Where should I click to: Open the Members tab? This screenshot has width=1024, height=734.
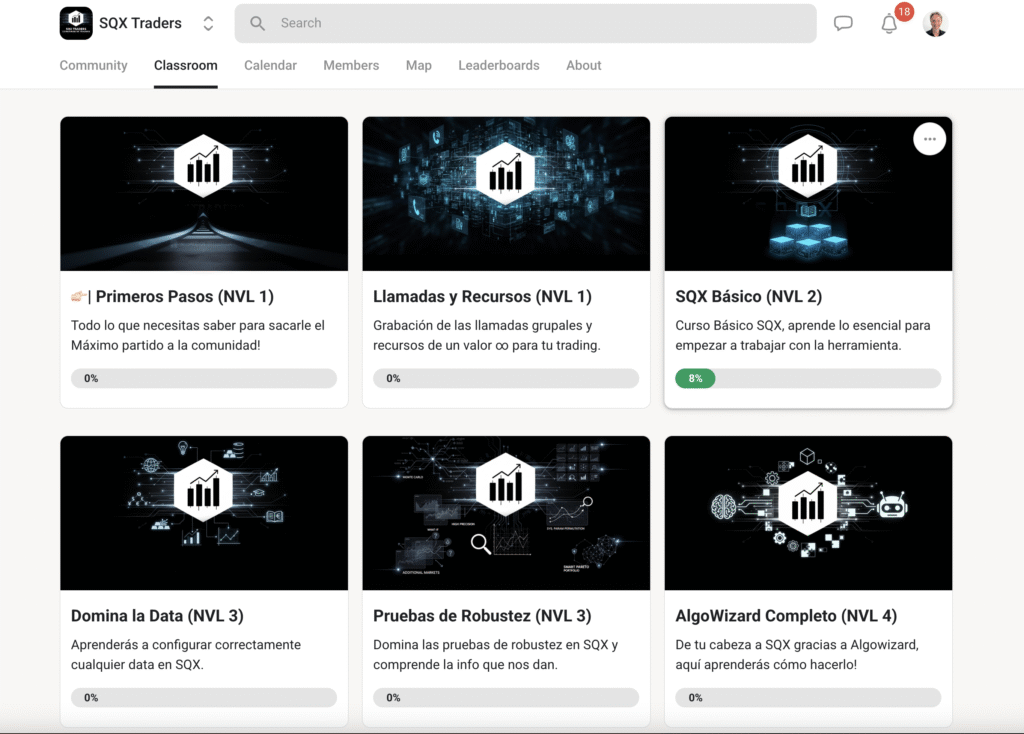pyautogui.click(x=351, y=65)
